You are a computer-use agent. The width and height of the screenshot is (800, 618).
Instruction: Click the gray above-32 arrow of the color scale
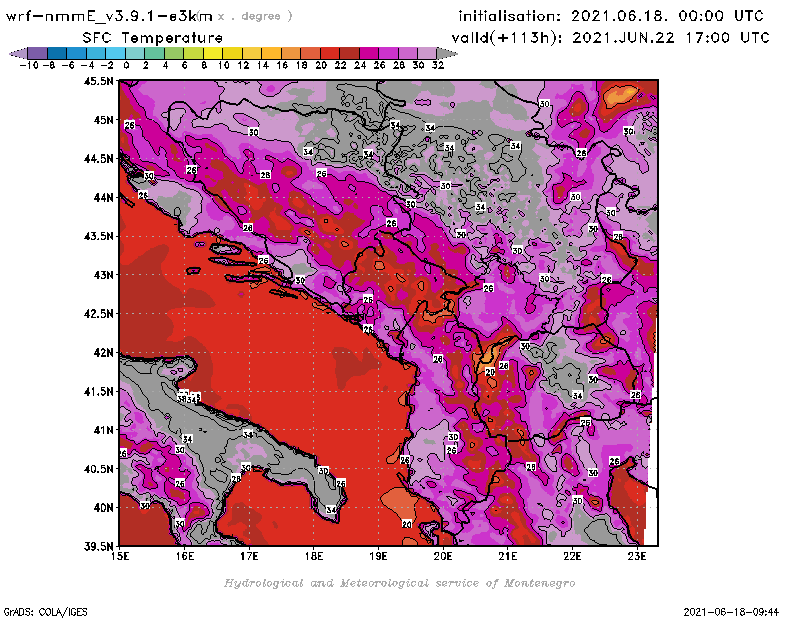446,54
